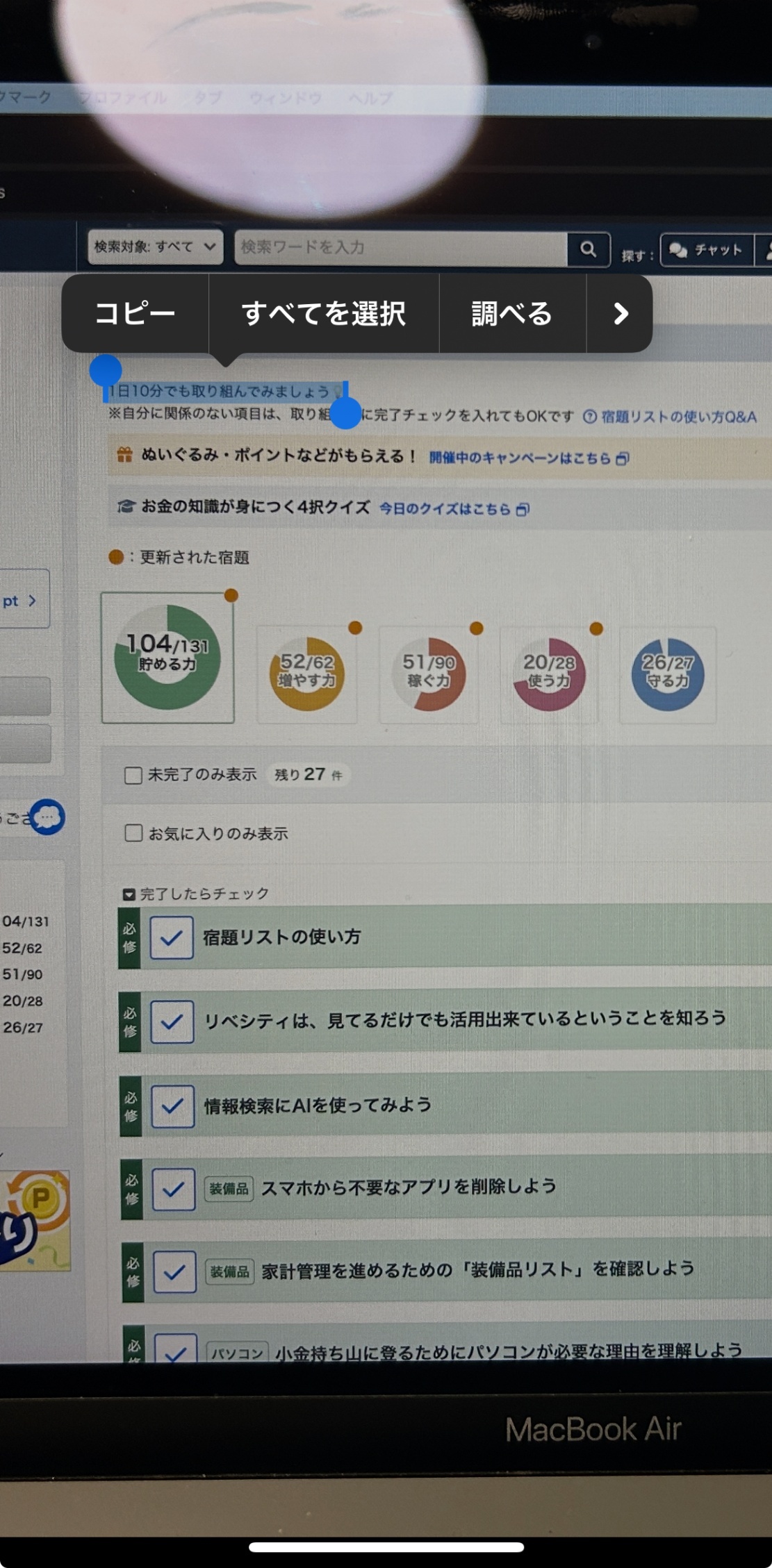Click the graduation cap icon beside クイズ banner
The width and height of the screenshot is (772, 1568).
(x=126, y=506)
